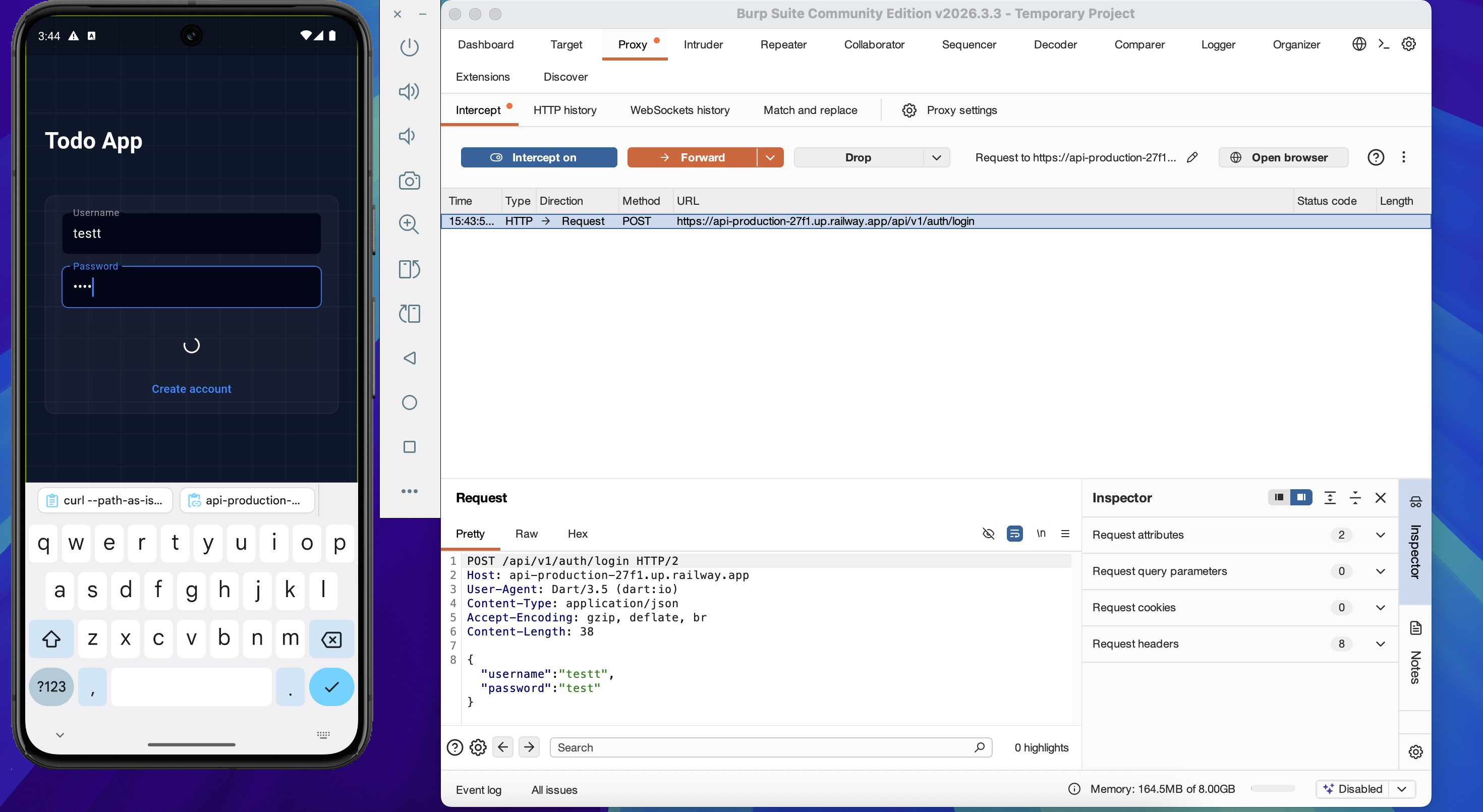Image resolution: width=1483 pixels, height=812 pixels.
Task: Tap the Create account link
Action: click(191, 389)
